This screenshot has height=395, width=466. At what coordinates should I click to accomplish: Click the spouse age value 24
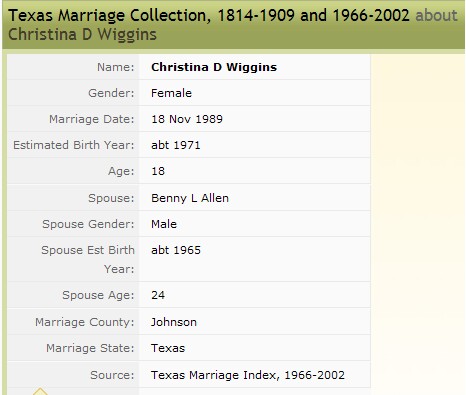tap(158, 295)
